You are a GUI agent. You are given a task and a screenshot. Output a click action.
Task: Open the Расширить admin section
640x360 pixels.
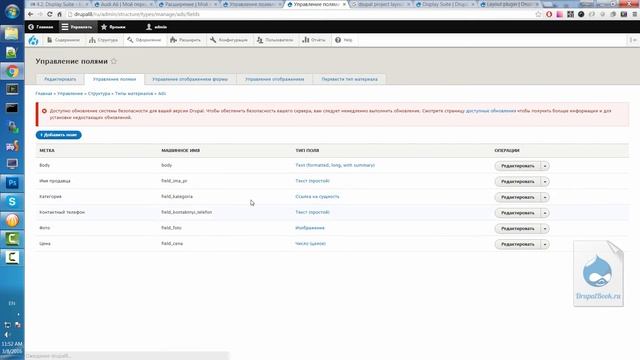(x=185, y=40)
